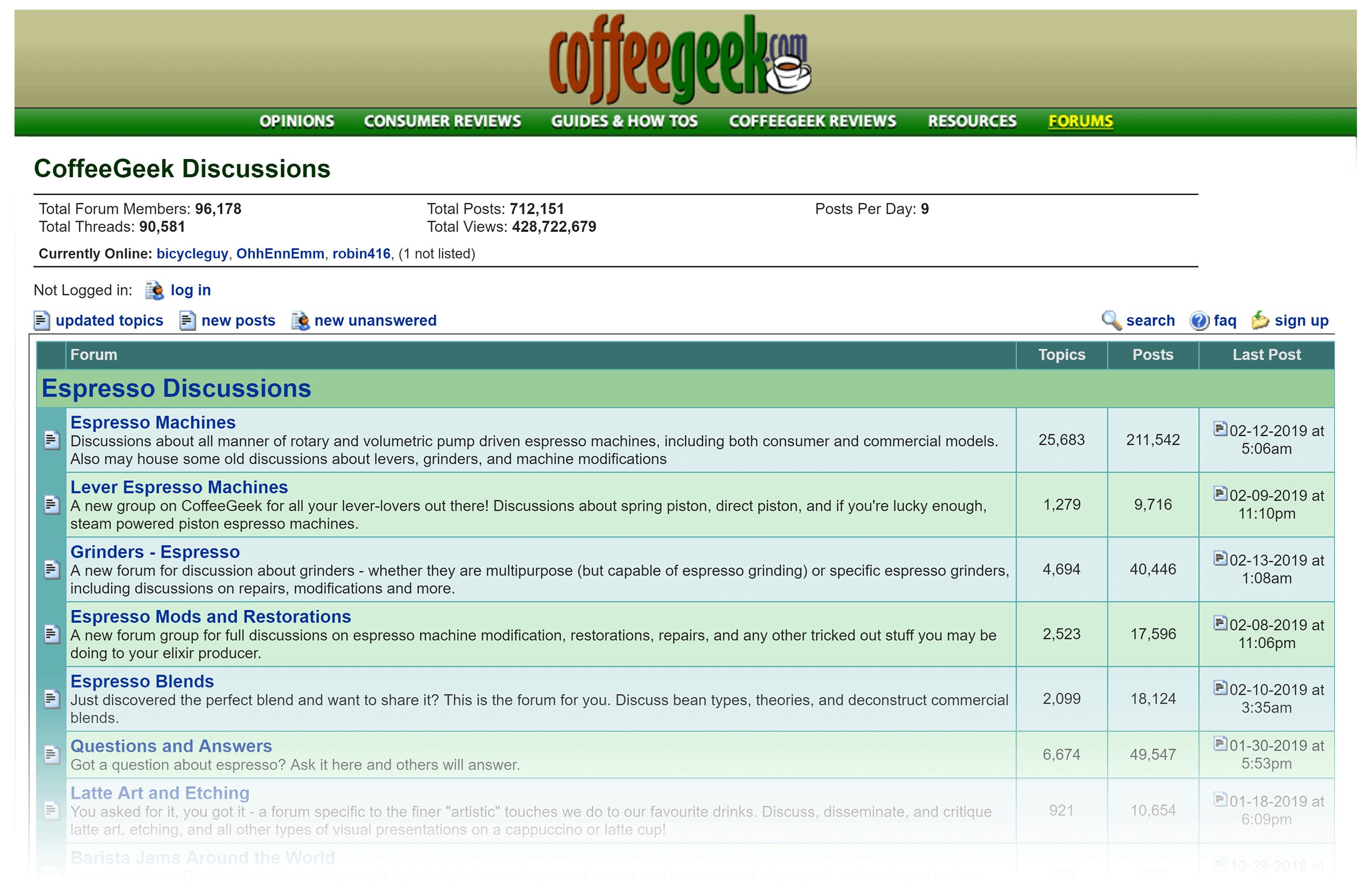Open the Espresso Discussions category
This screenshot has width=1372, height=896.
coord(176,389)
